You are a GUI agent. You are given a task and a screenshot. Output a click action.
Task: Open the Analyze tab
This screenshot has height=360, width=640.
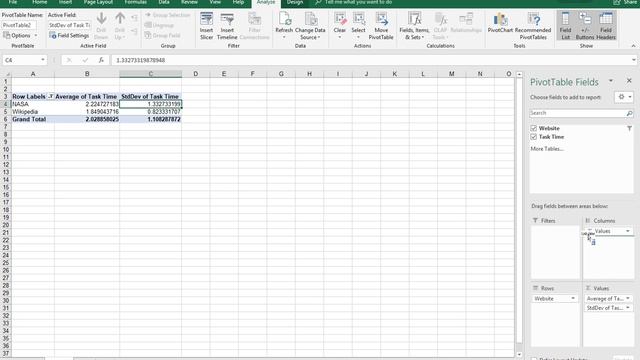coord(266,2)
